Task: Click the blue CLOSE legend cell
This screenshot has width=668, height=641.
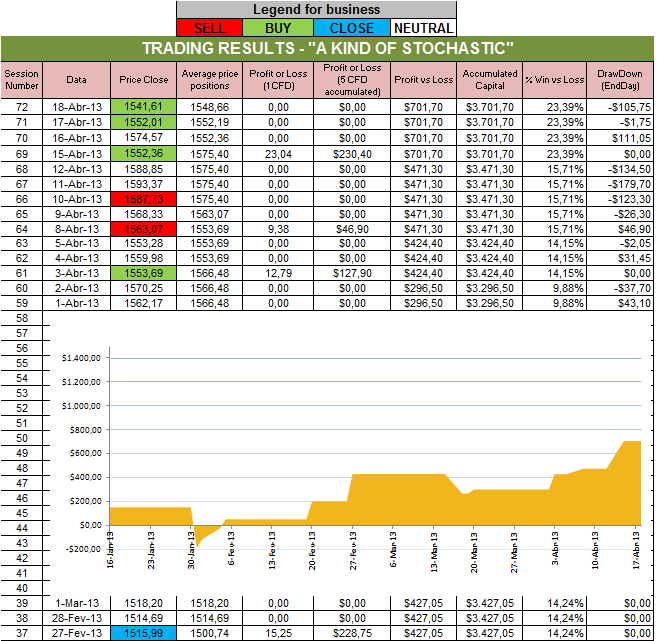Action: (352, 28)
